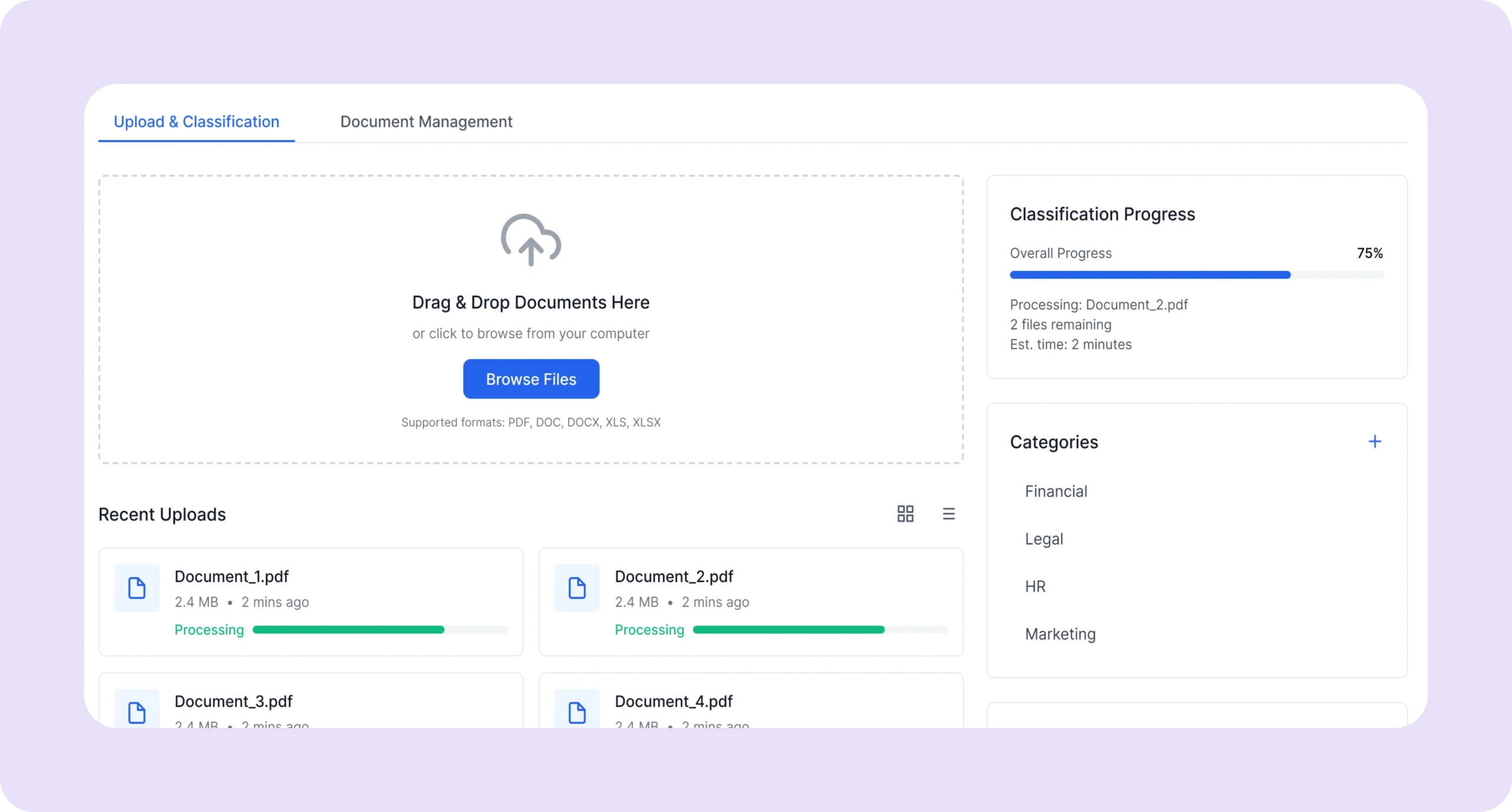Click Document_1.pdf processing progress bar
The width and height of the screenshot is (1512, 812).
380,630
